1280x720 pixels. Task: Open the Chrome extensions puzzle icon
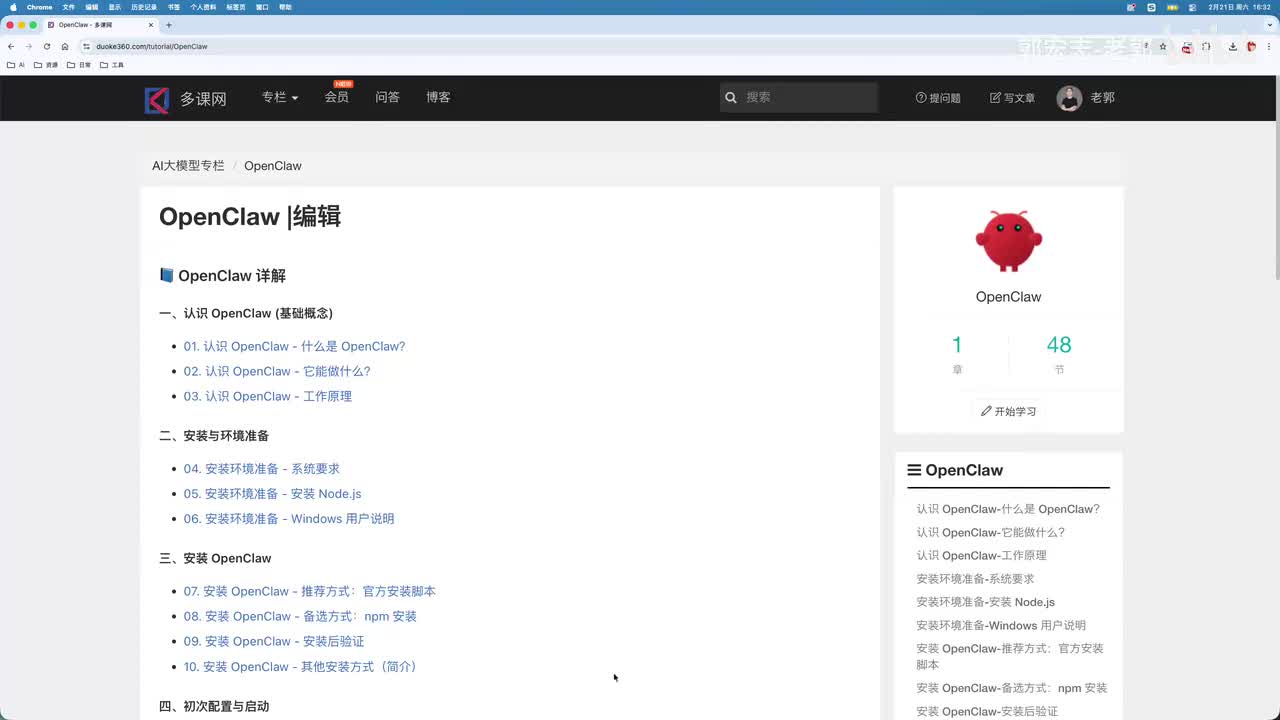1206,46
